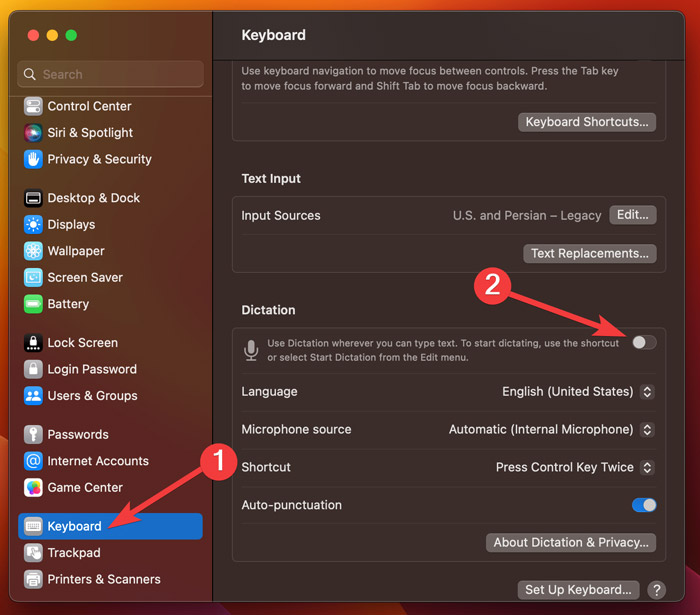This screenshot has height=615, width=700.
Task: Click the Siri & Spotlight icon
Action: (x=33, y=133)
